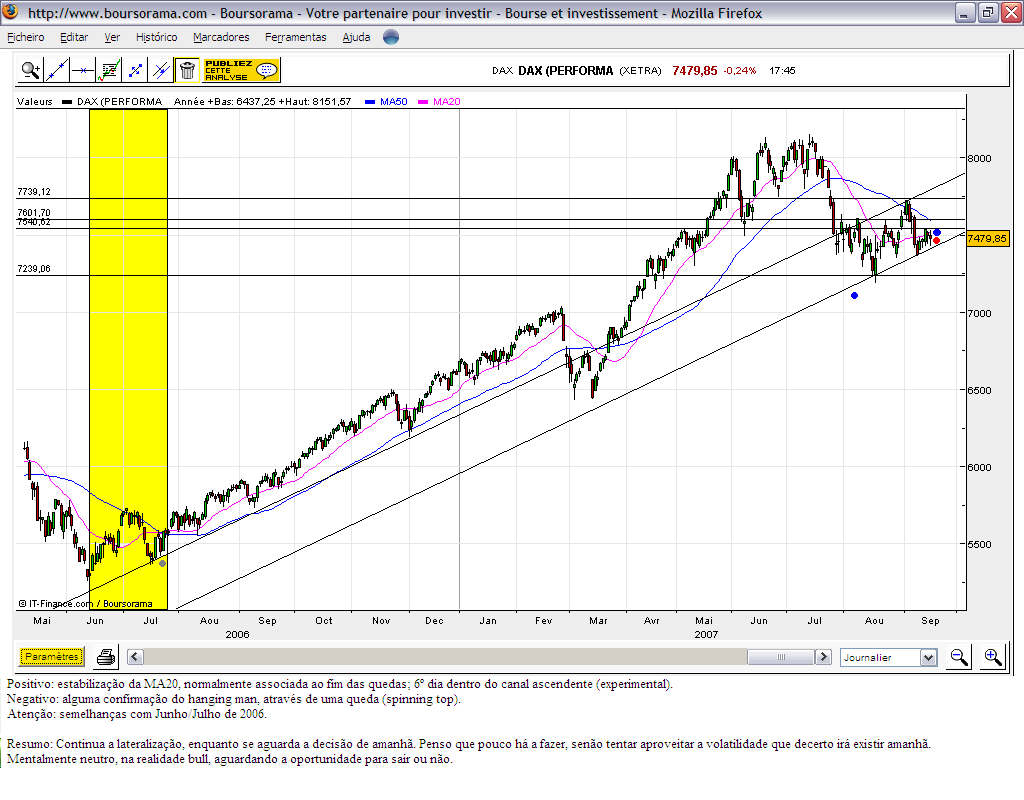Click the 6000 price axis label
1024x800 pixels.
[980, 468]
